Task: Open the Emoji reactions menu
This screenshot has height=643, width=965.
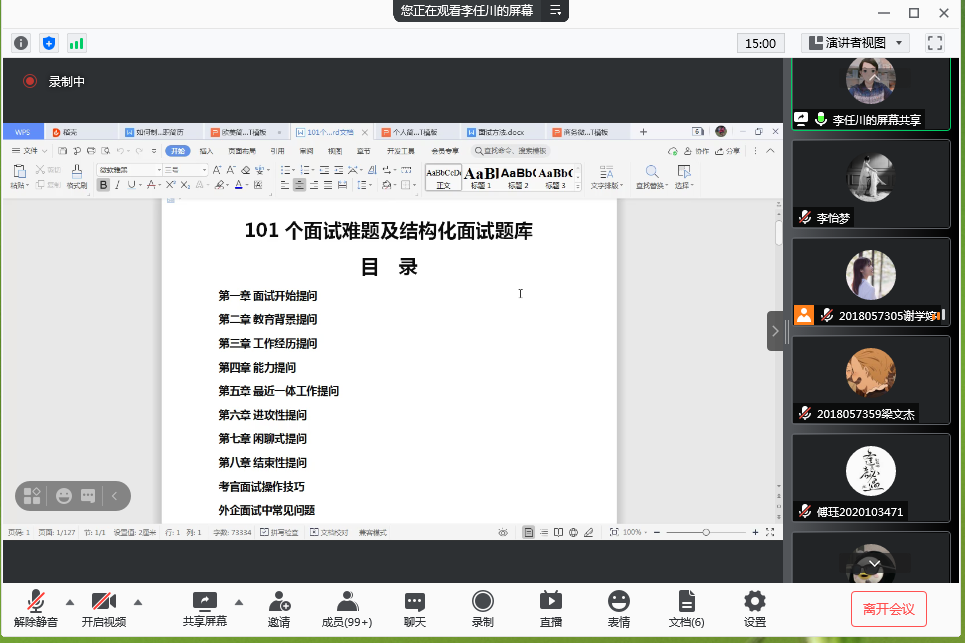Action: pos(619,602)
